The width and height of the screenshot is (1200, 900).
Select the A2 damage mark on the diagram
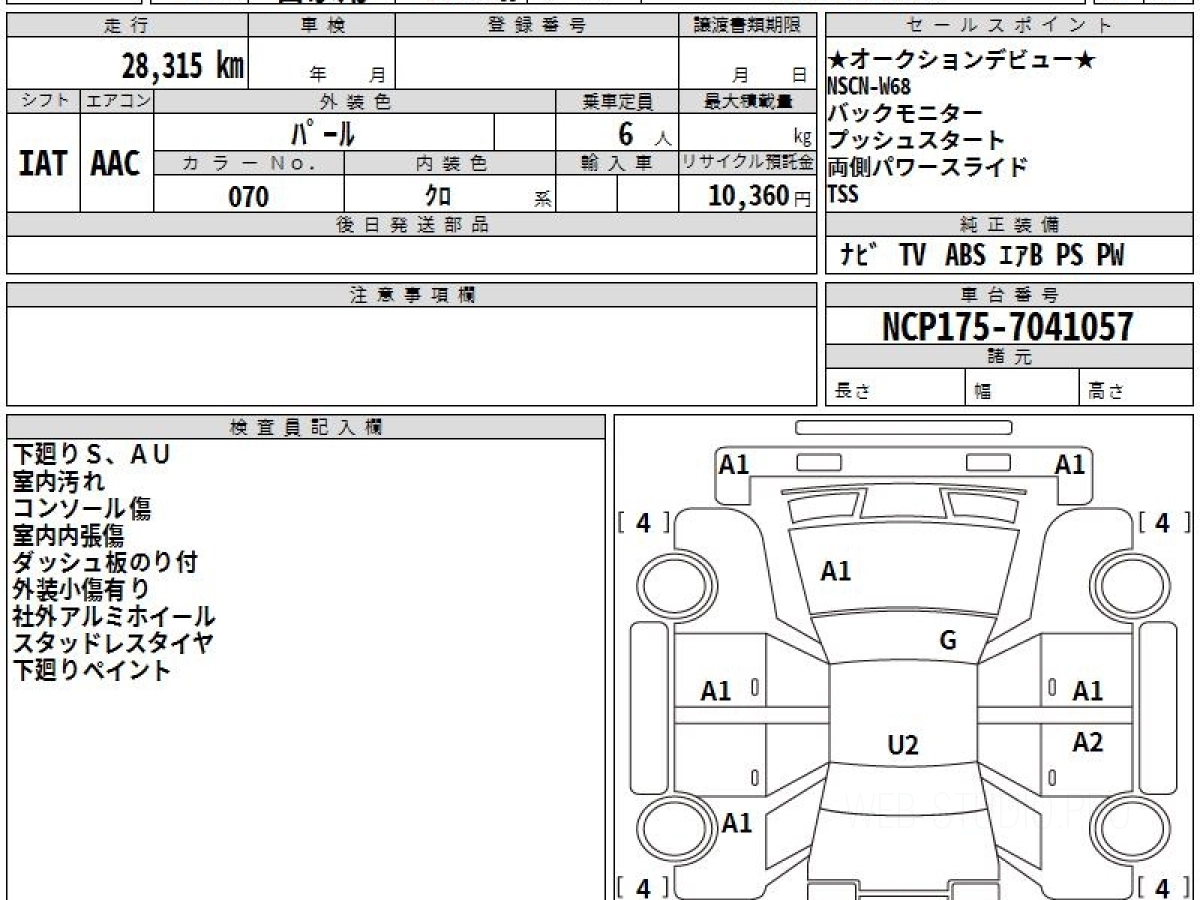tap(1088, 742)
